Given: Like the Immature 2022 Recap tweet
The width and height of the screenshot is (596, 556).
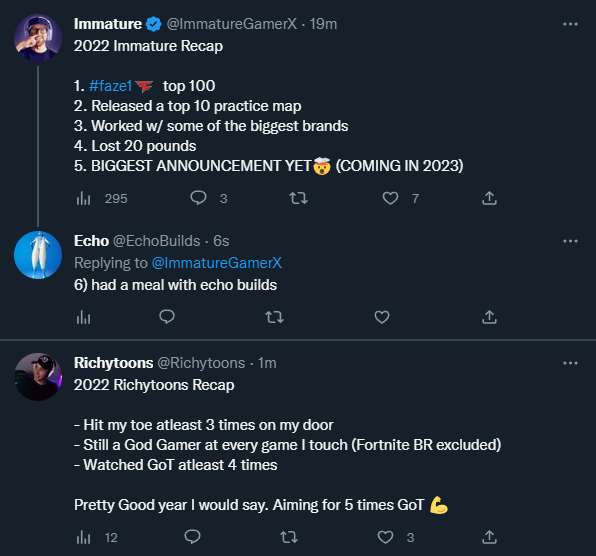Looking at the screenshot, I should (390, 198).
